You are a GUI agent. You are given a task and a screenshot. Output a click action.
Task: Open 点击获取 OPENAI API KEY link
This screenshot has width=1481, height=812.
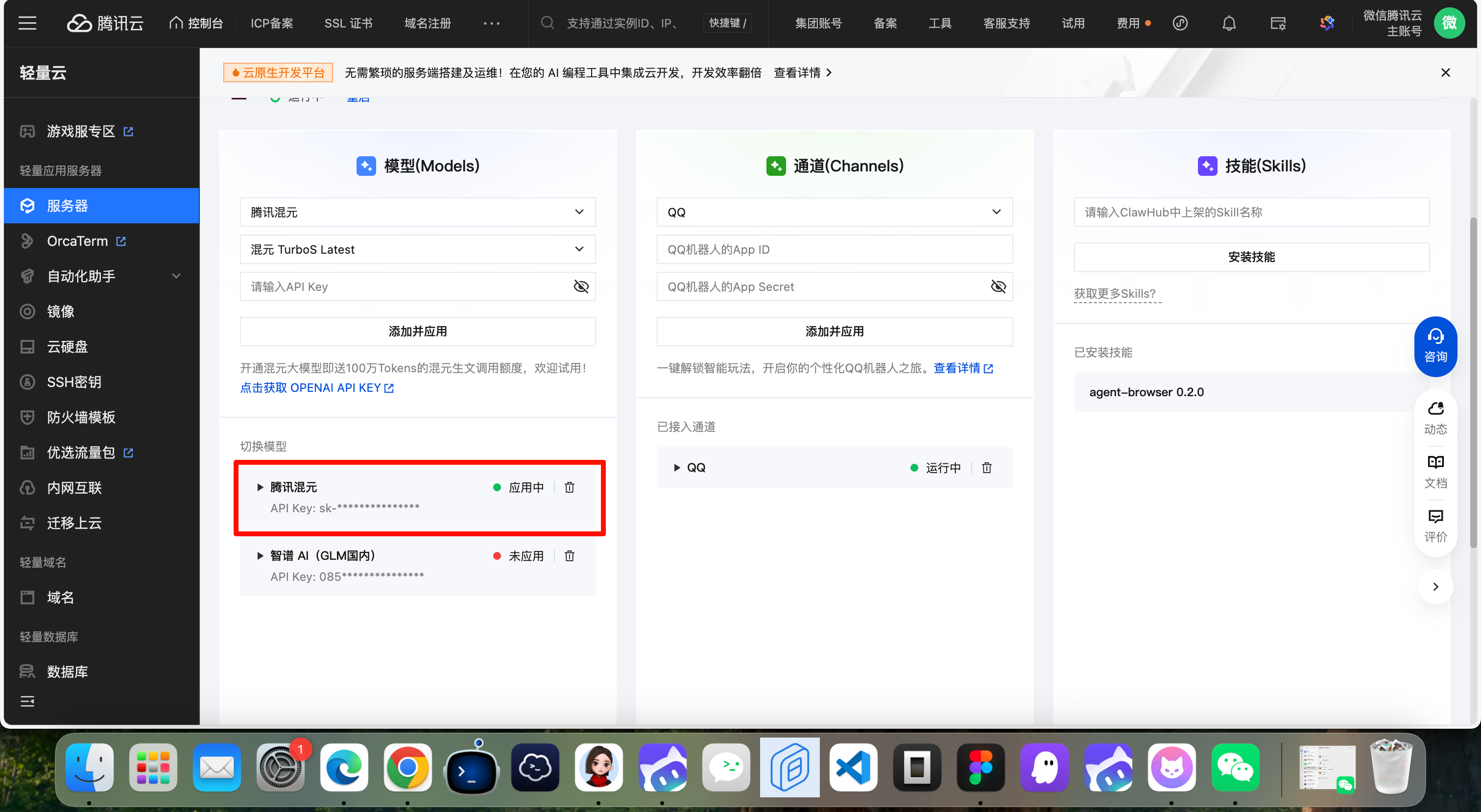(x=316, y=387)
